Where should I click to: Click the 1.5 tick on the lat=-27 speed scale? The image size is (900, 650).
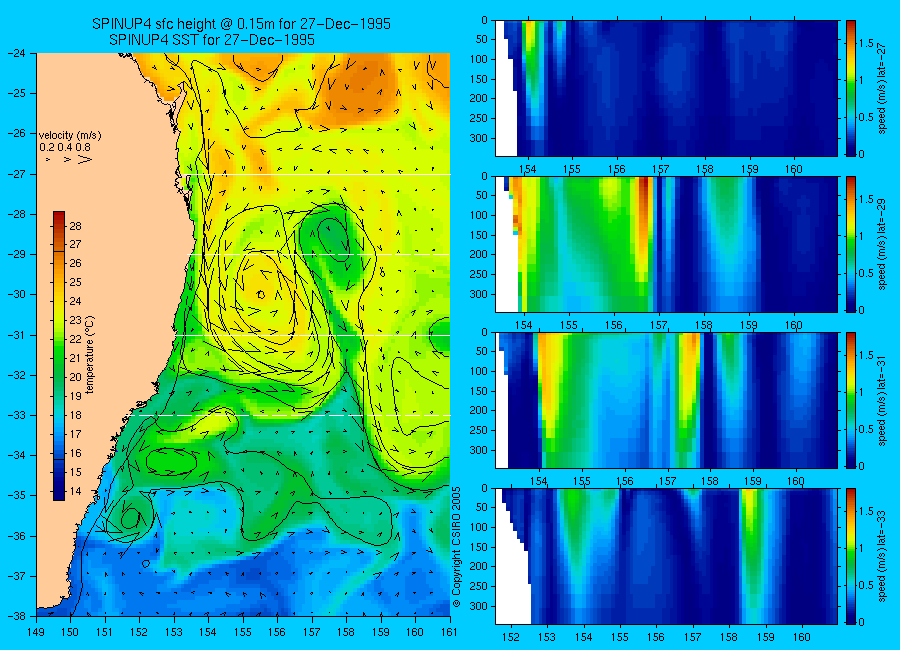coord(867,44)
